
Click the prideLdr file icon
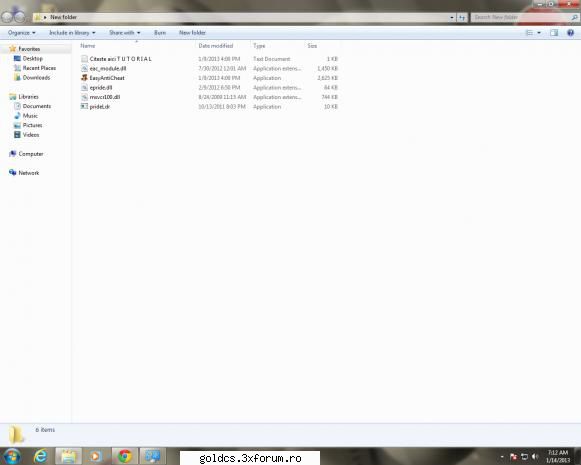click(84, 106)
